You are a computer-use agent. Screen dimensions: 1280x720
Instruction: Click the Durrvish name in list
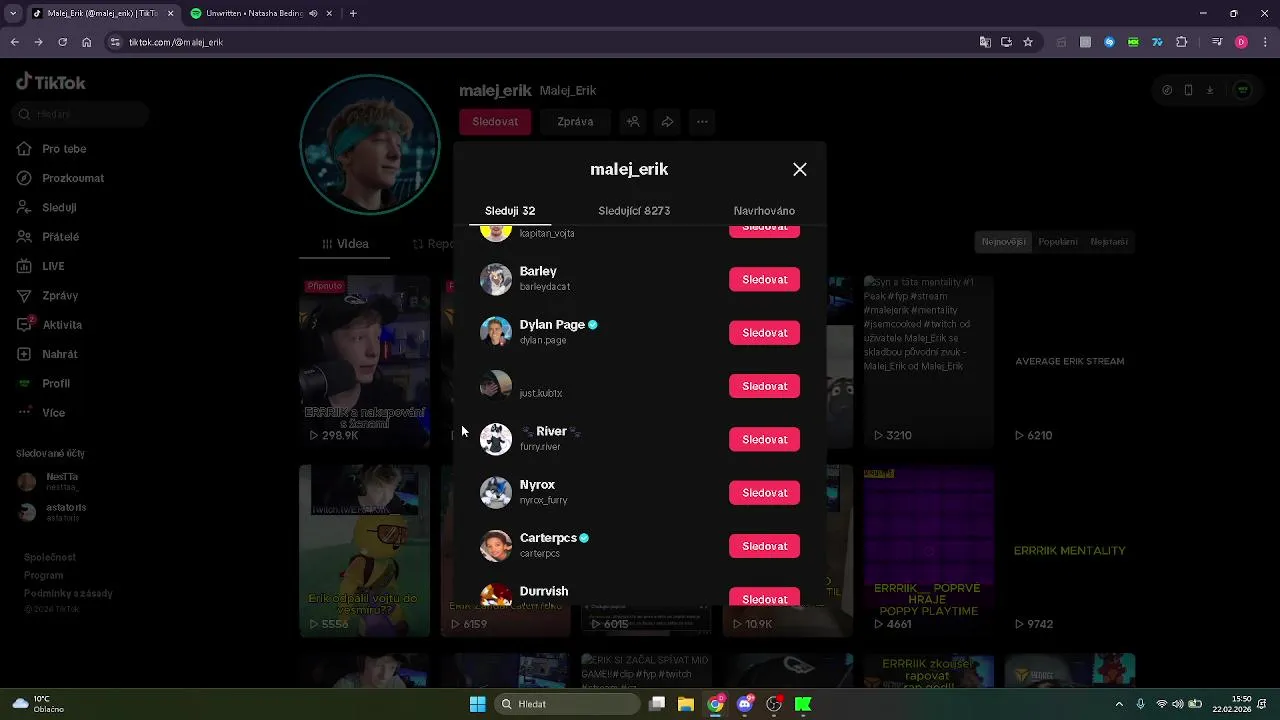[544, 591]
